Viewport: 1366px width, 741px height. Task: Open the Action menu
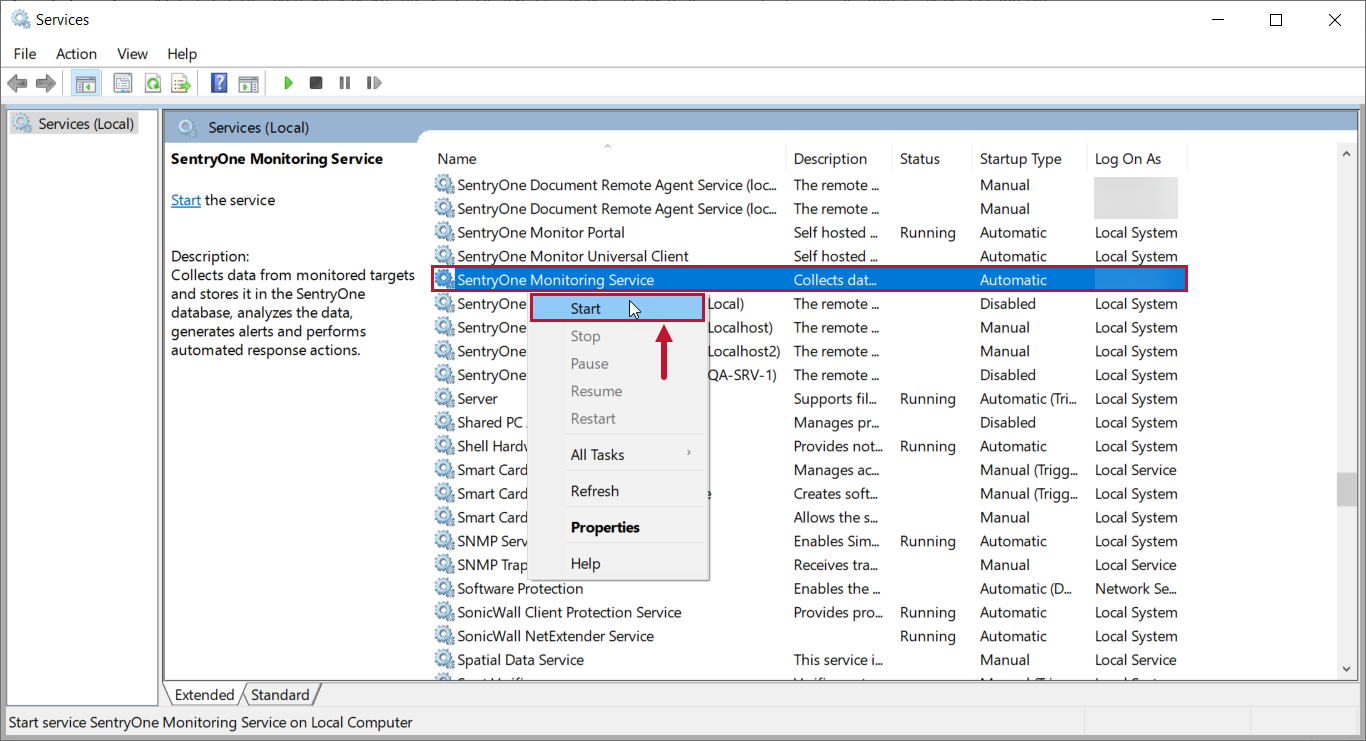point(76,54)
